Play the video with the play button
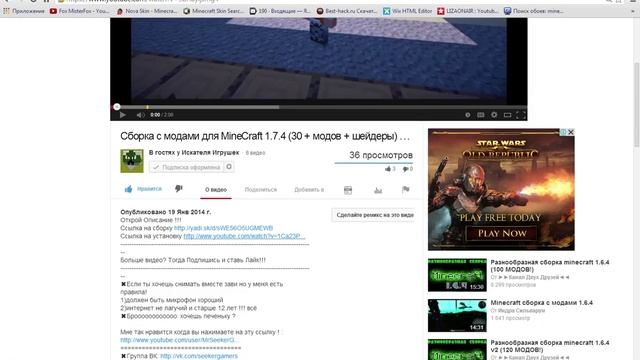This screenshot has width=640, height=360. point(122,115)
